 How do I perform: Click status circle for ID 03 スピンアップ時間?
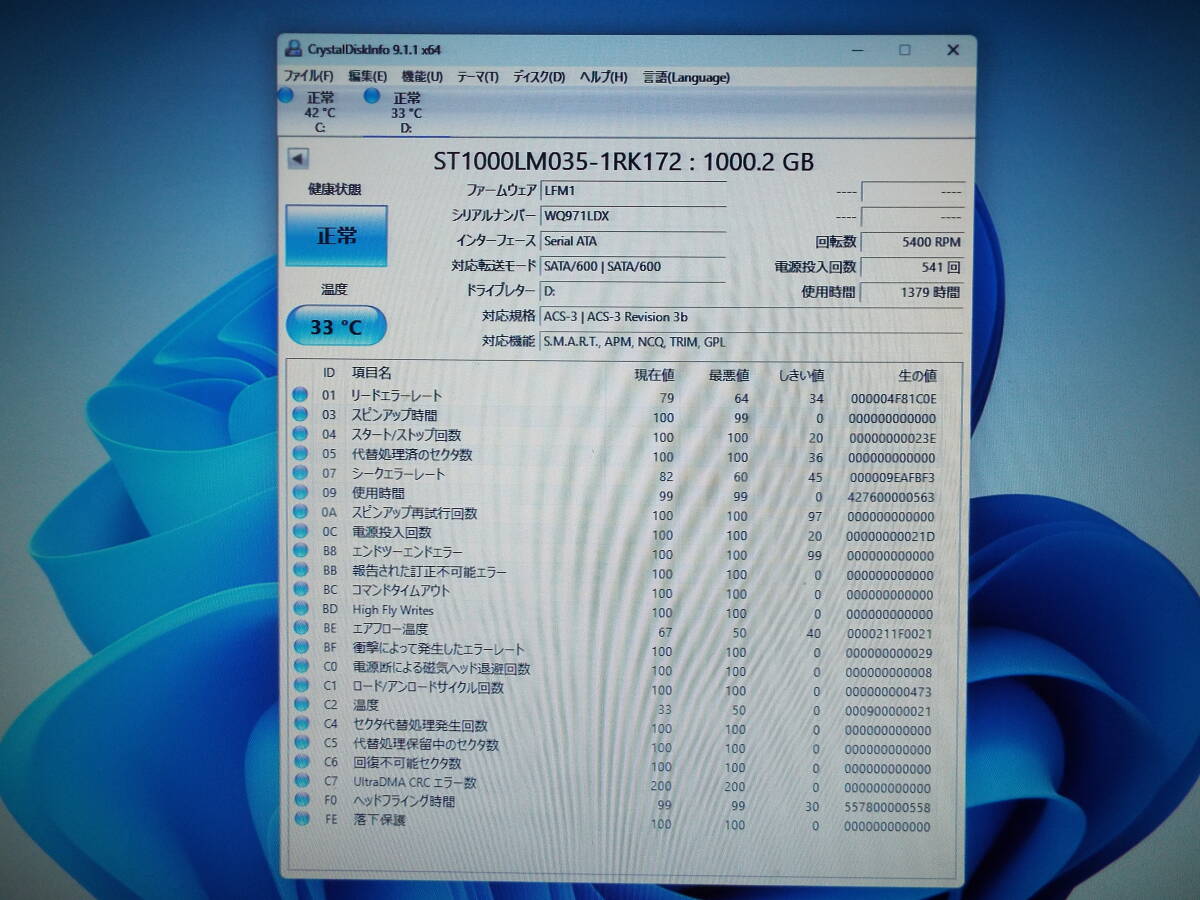(299, 415)
